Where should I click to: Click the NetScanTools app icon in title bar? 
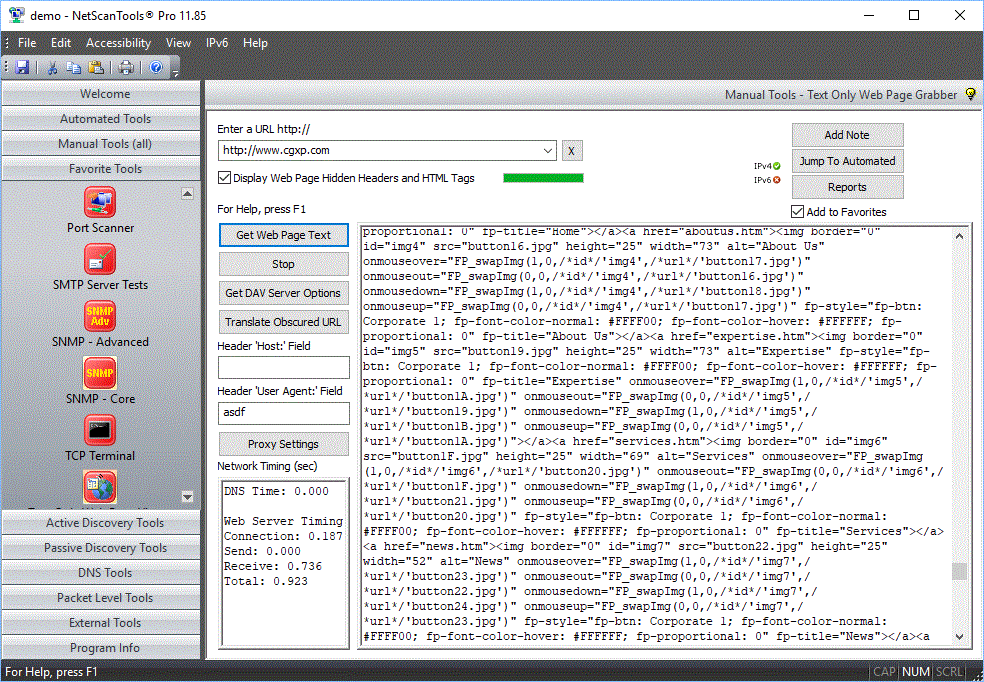(x=16, y=15)
